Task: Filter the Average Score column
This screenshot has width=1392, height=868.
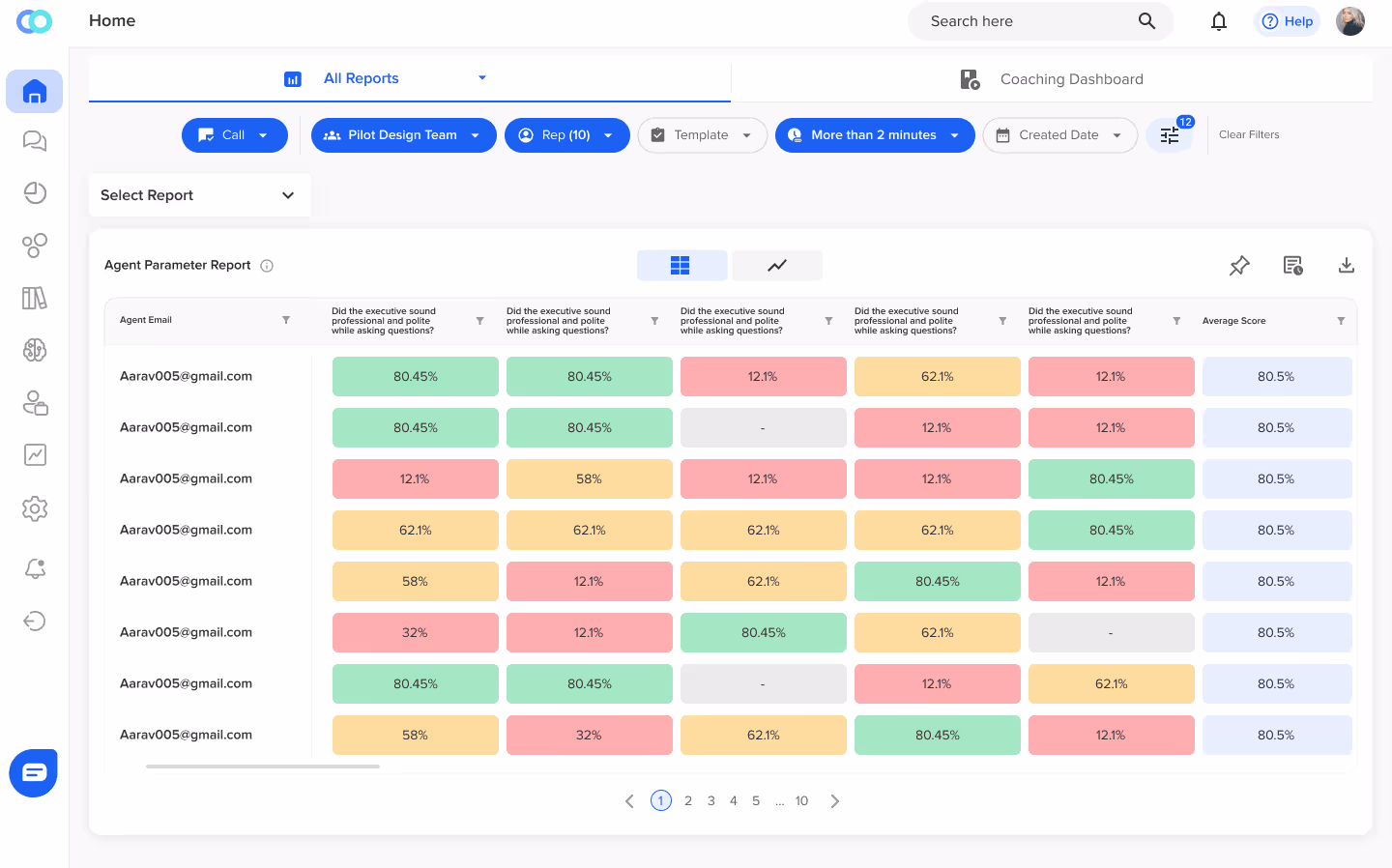Action: [x=1341, y=321]
